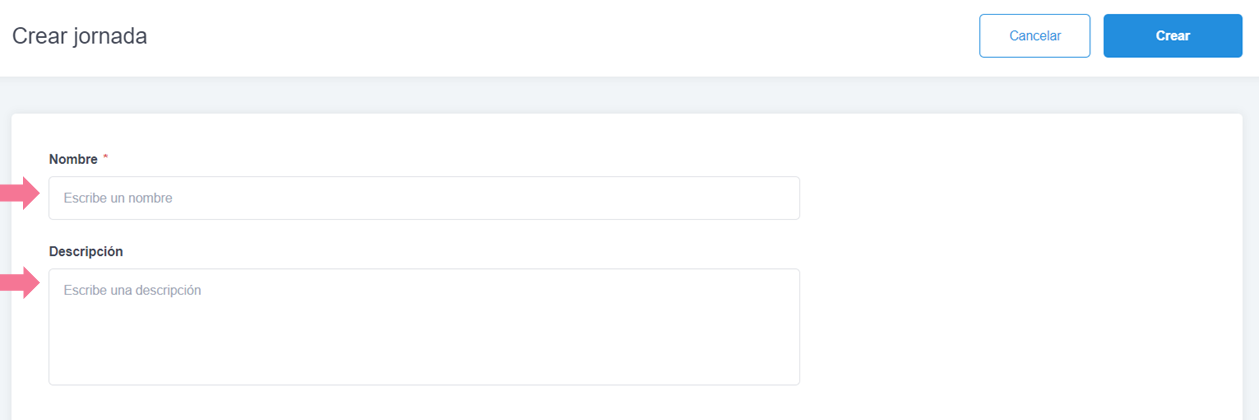The width and height of the screenshot is (1259, 420).
Task: Click the "Escribe un nombre" placeholder text
Action: click(x=118, y=198)
